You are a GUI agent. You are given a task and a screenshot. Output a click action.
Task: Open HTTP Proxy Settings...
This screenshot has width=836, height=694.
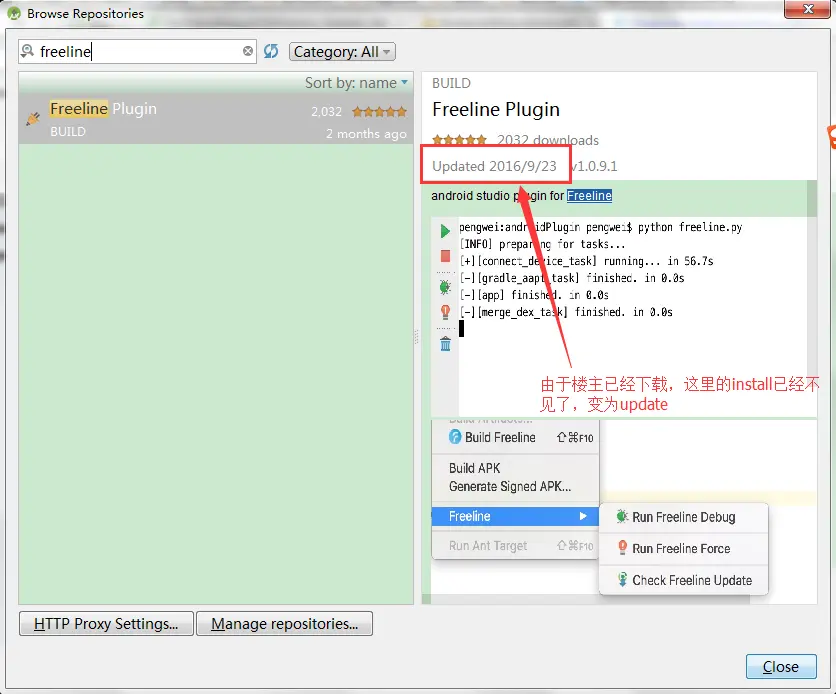(x=106, y=624)
